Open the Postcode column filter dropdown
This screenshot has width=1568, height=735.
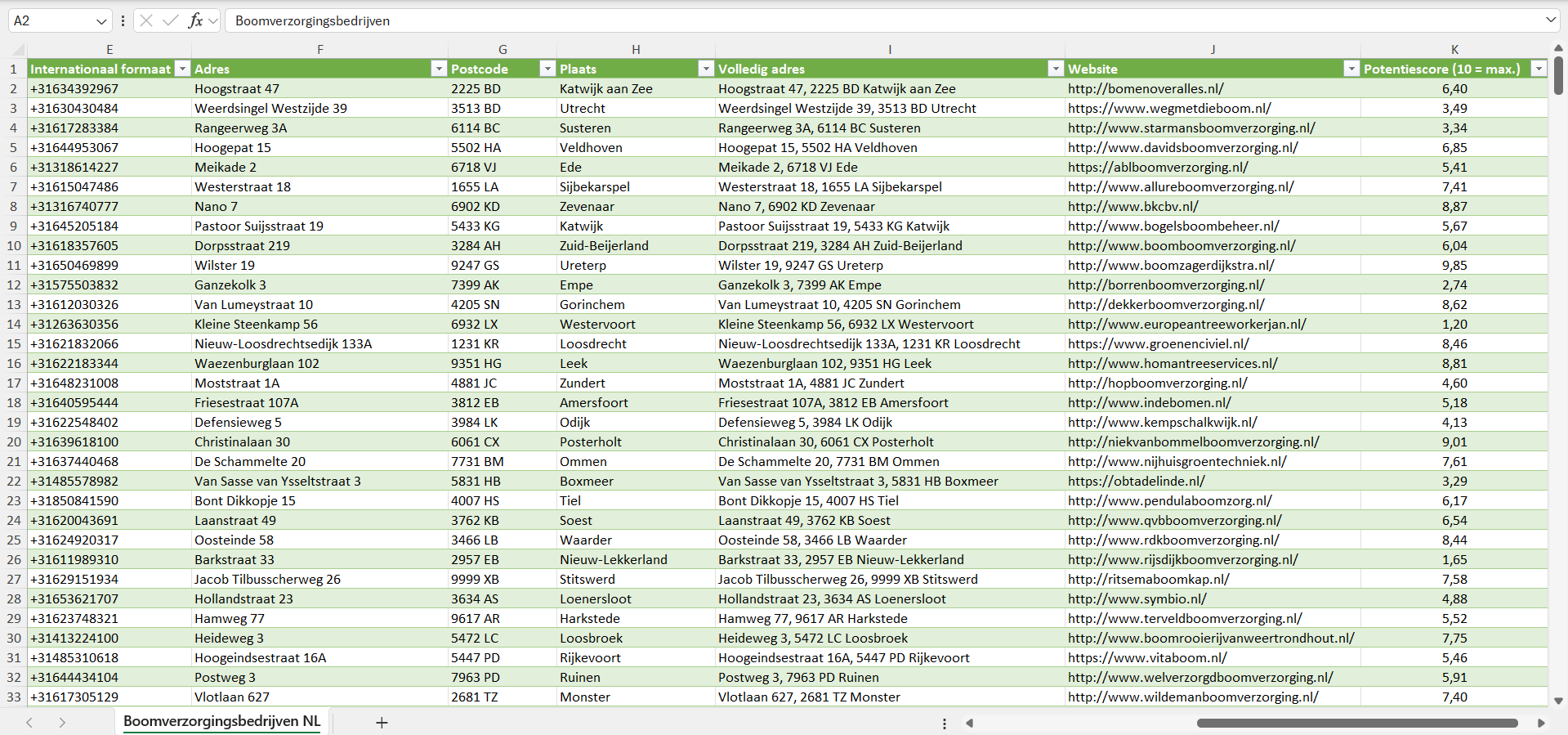pos(547,69)
